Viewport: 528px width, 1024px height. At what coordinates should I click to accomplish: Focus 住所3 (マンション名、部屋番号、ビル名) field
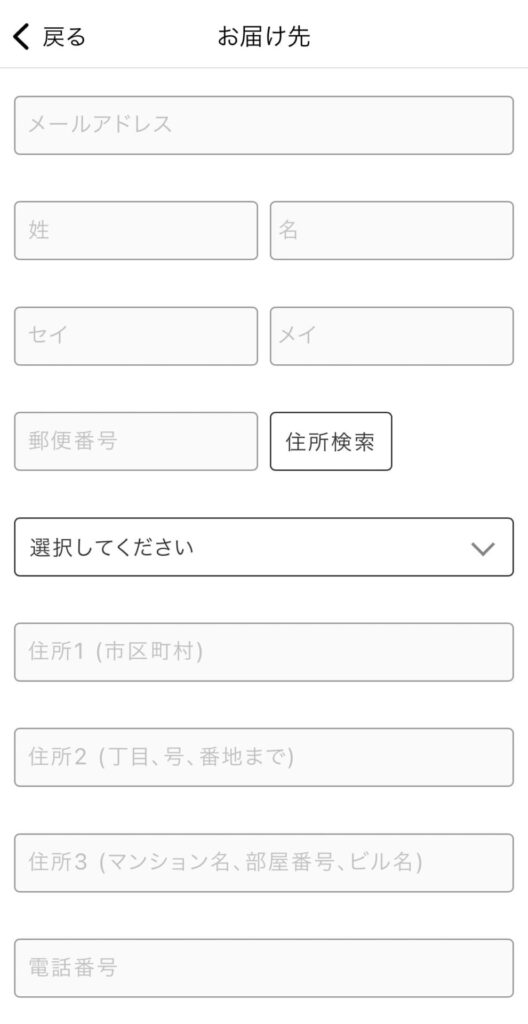pyautogui.click(x=264, y=863)
